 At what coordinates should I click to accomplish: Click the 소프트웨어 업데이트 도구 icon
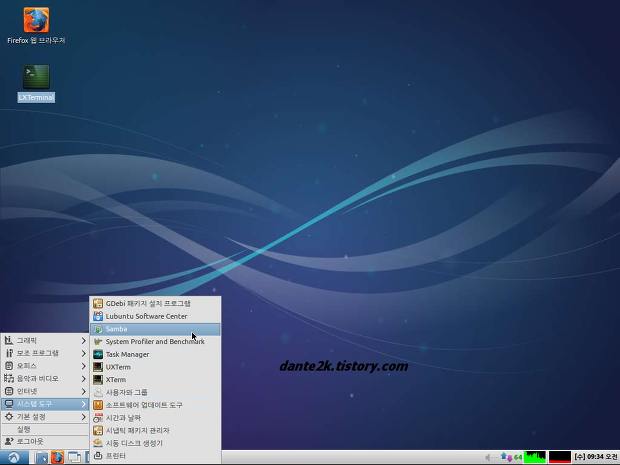tap(98, 405)
